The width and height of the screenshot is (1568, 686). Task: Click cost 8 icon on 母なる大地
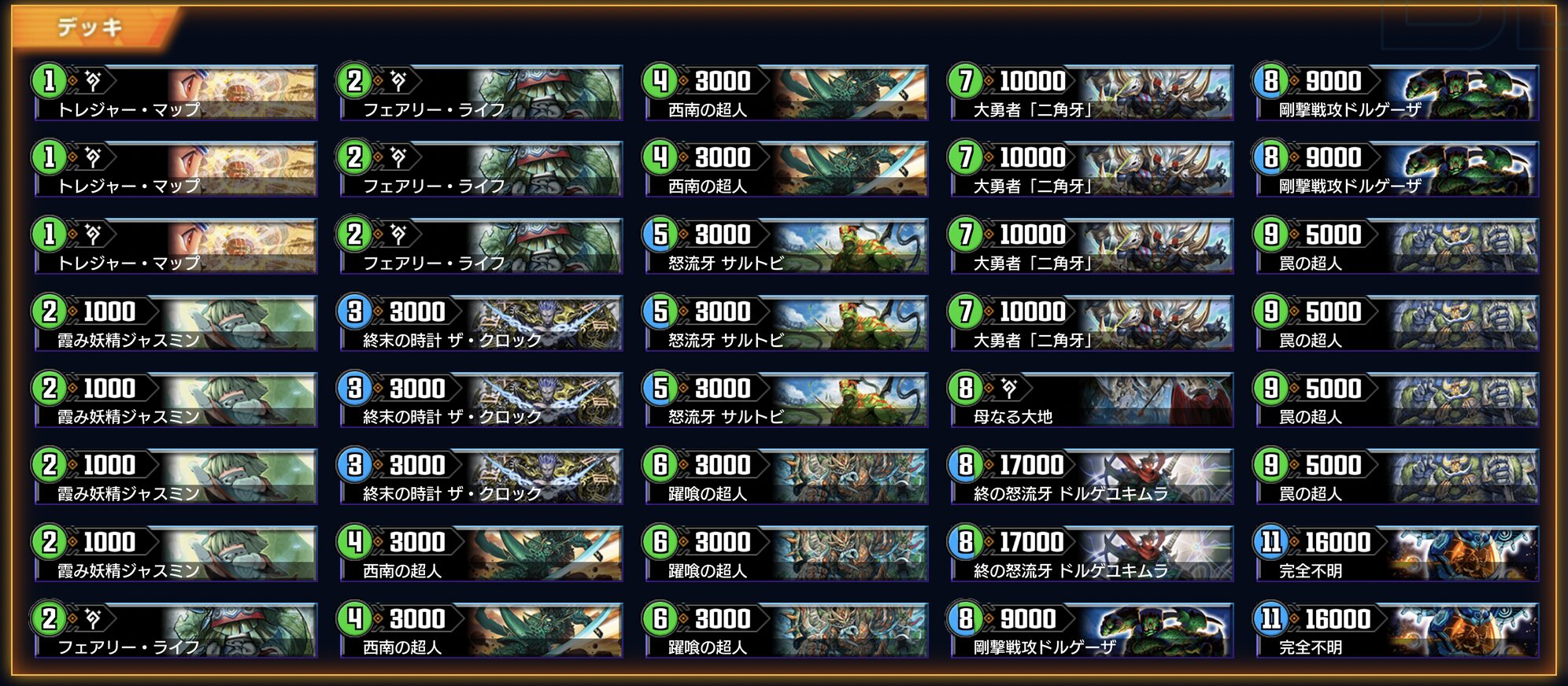(x=966, y=387)
